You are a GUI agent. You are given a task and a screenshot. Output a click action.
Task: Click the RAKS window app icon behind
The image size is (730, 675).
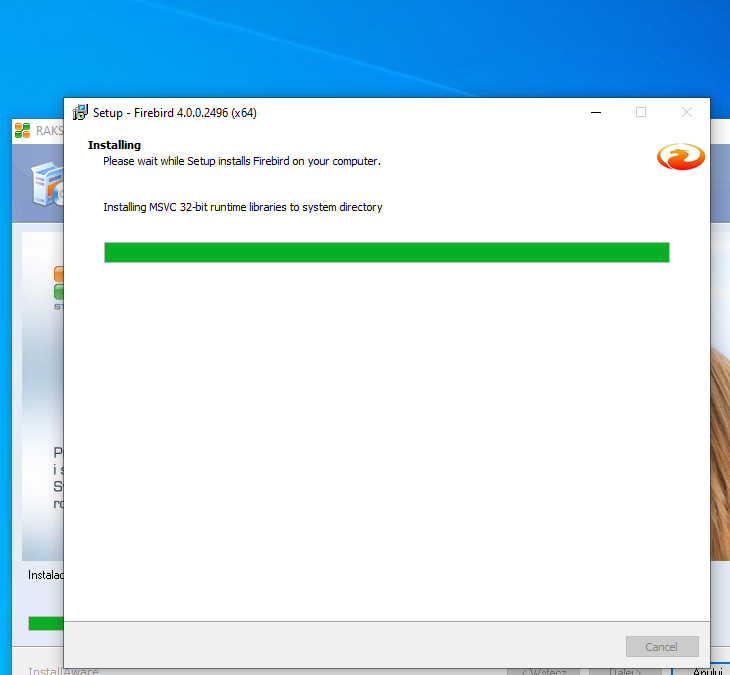click(x=22, y=130)
